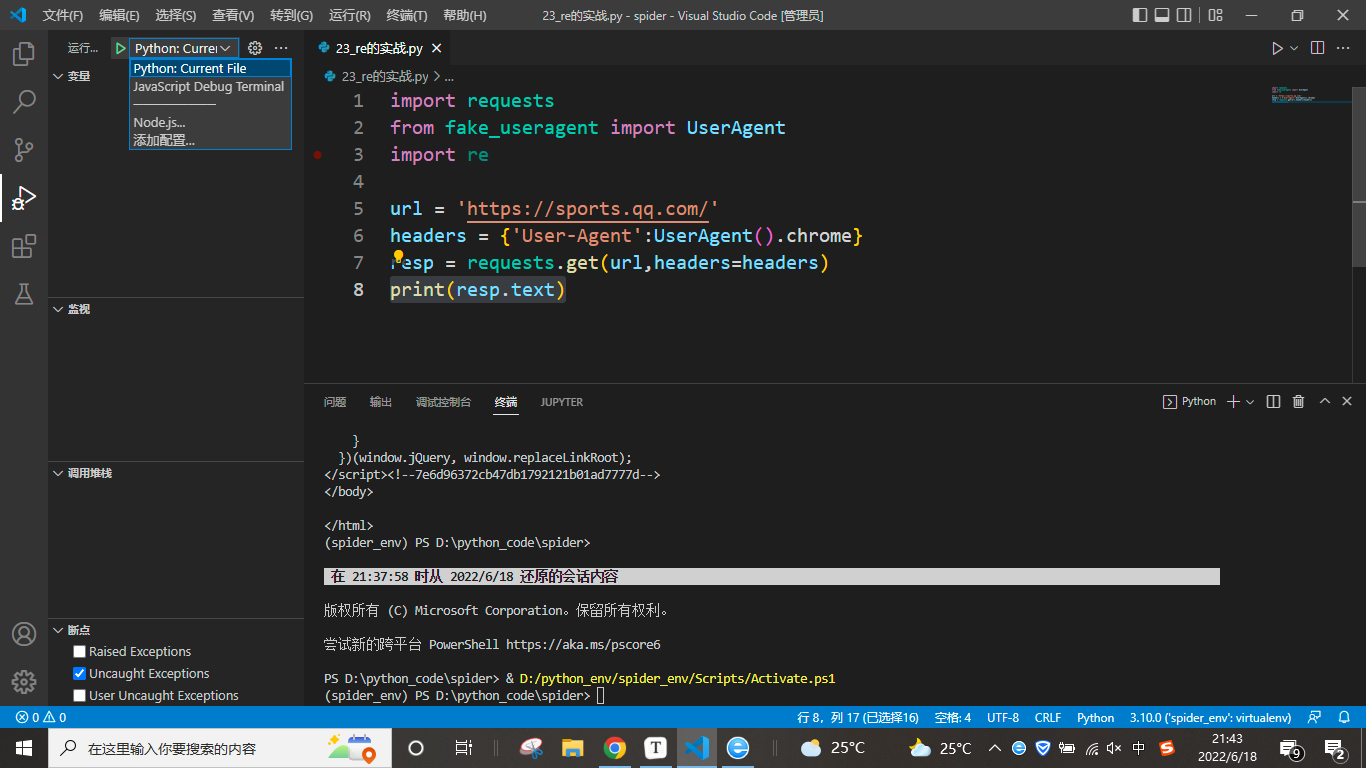Start debugging with the green play arrow
This screenshot has width=1366, height=768.
[x=120, y=48]
